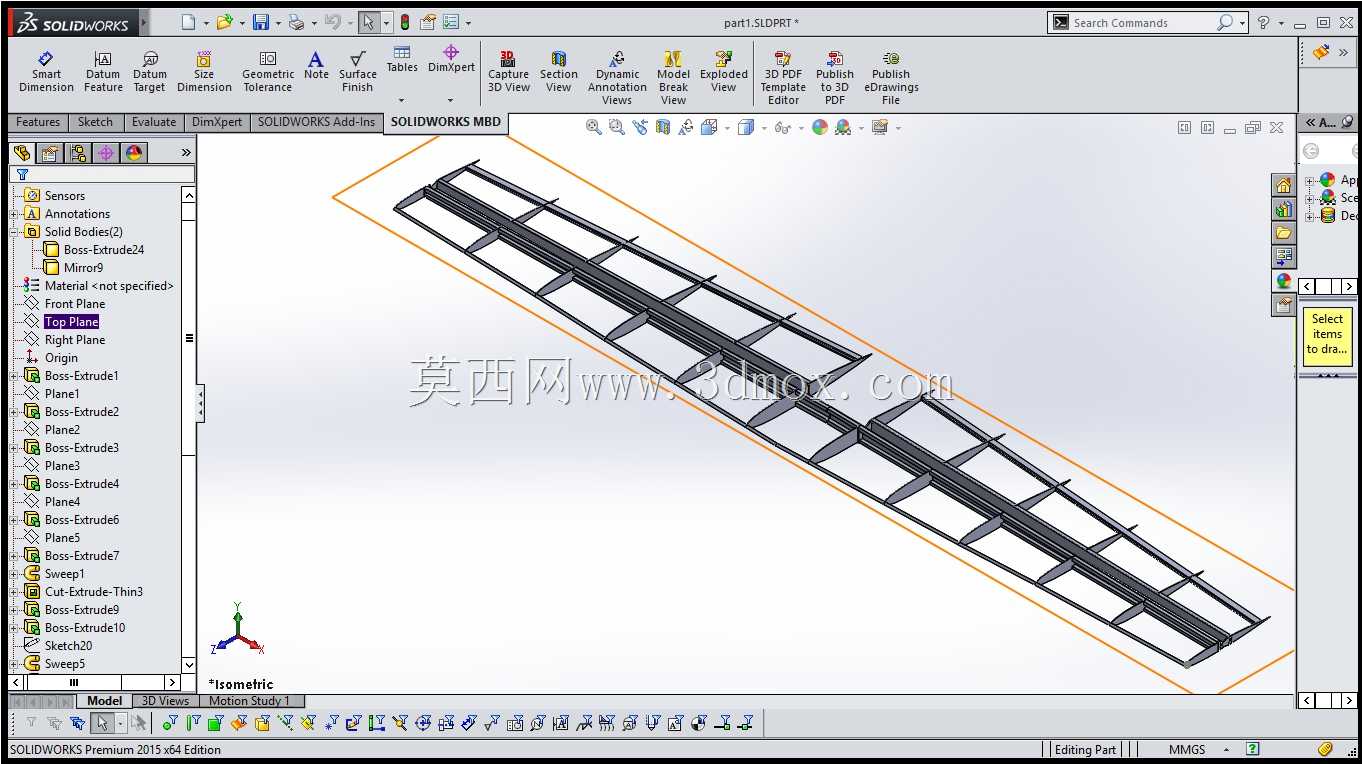Select Top Plane in the feature tree
This screenshot has width=1362, height=764.
(x=71, y=322)
